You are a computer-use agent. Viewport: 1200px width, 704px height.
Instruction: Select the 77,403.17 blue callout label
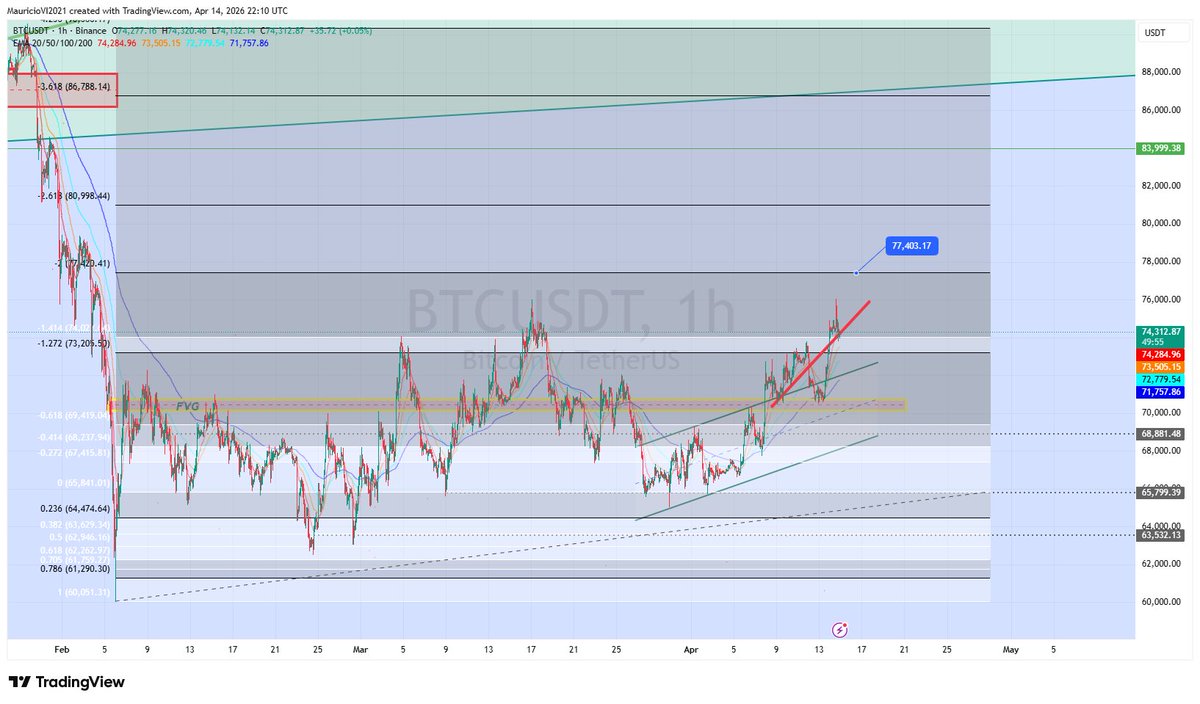pos(911,245)
